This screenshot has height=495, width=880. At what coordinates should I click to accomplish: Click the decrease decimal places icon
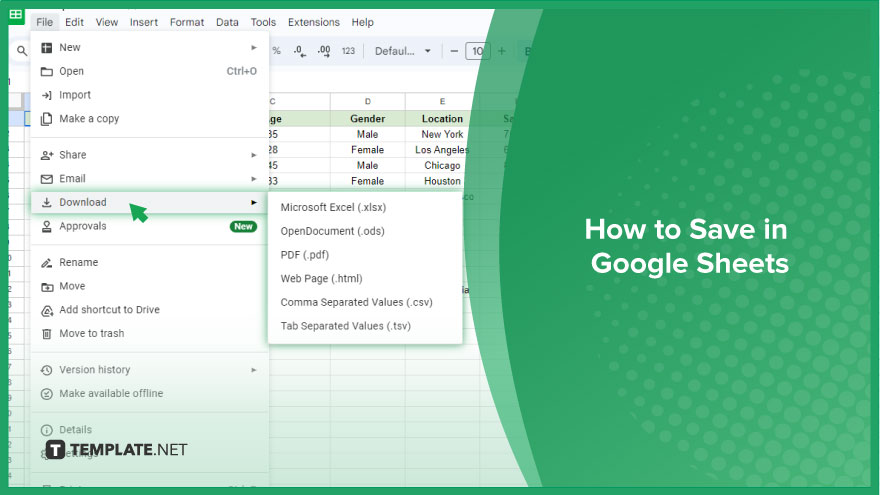pyautogui.click(x=300, y=51)
